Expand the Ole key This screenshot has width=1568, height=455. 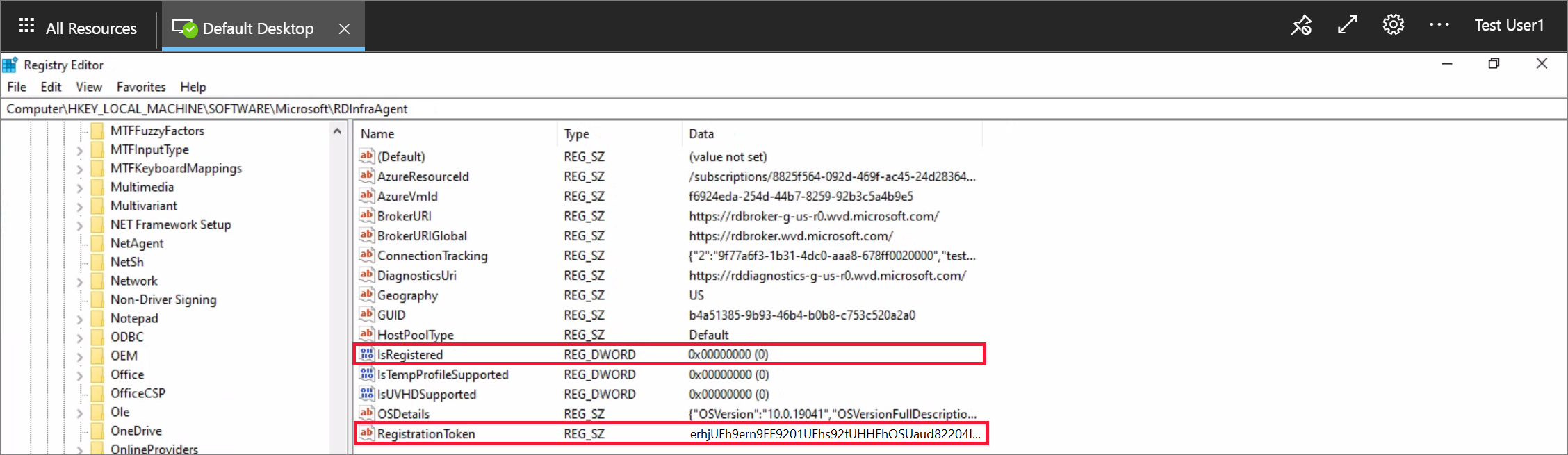[x=79, y=413]
